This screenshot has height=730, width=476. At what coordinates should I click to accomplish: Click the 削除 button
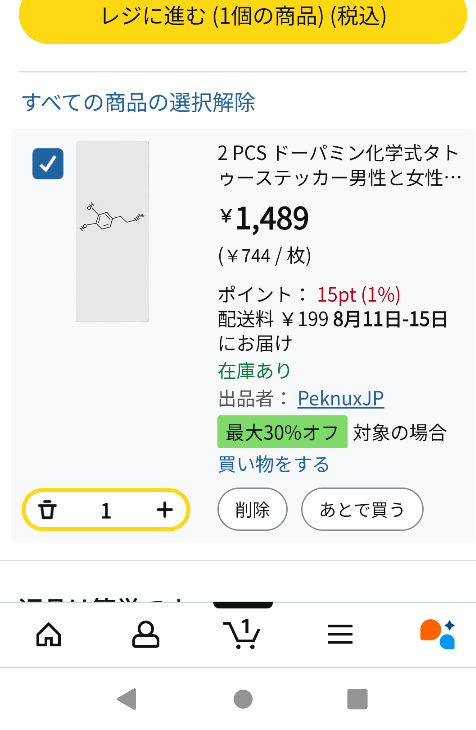[x=252, y=509]
